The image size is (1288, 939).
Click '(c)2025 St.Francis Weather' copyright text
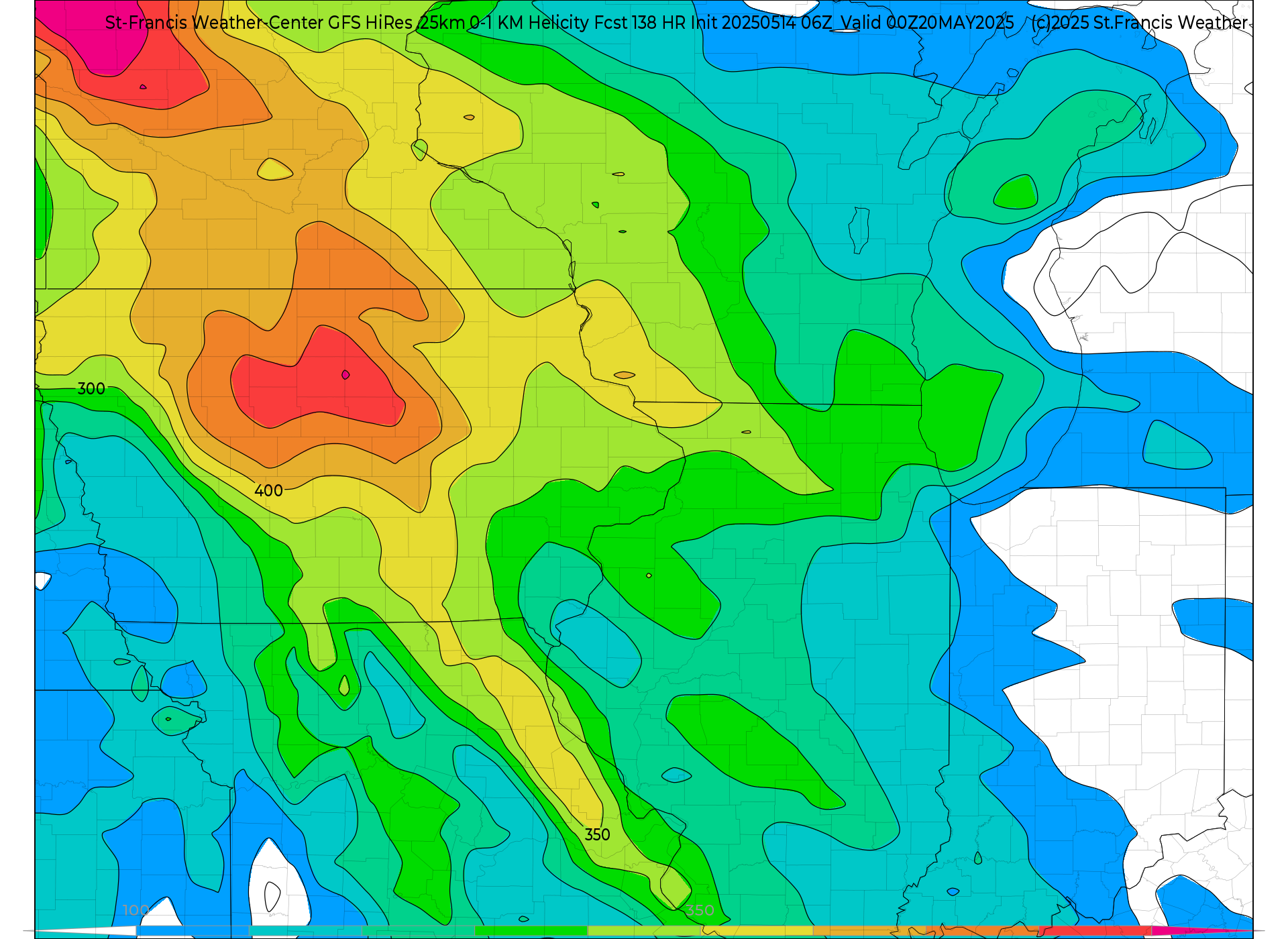[1140, 23]
